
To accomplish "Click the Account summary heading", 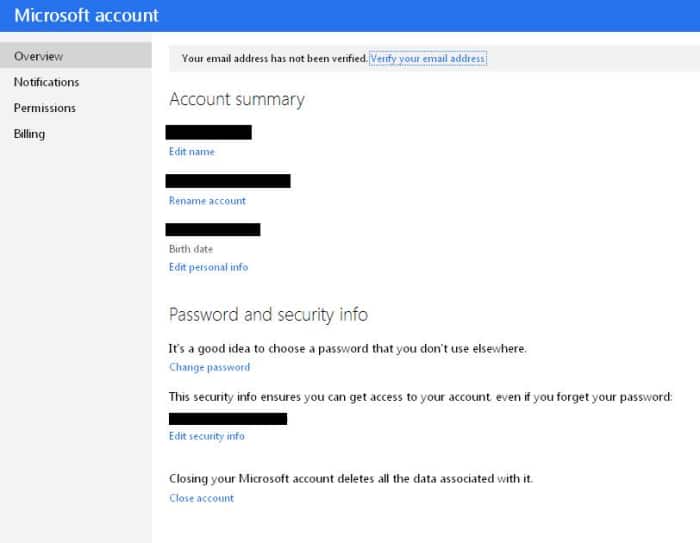I will tap(237, 99).
